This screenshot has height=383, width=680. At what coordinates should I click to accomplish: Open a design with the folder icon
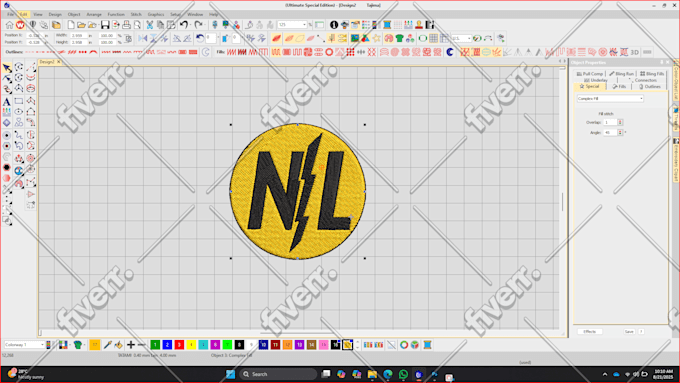tap(81, 25)
